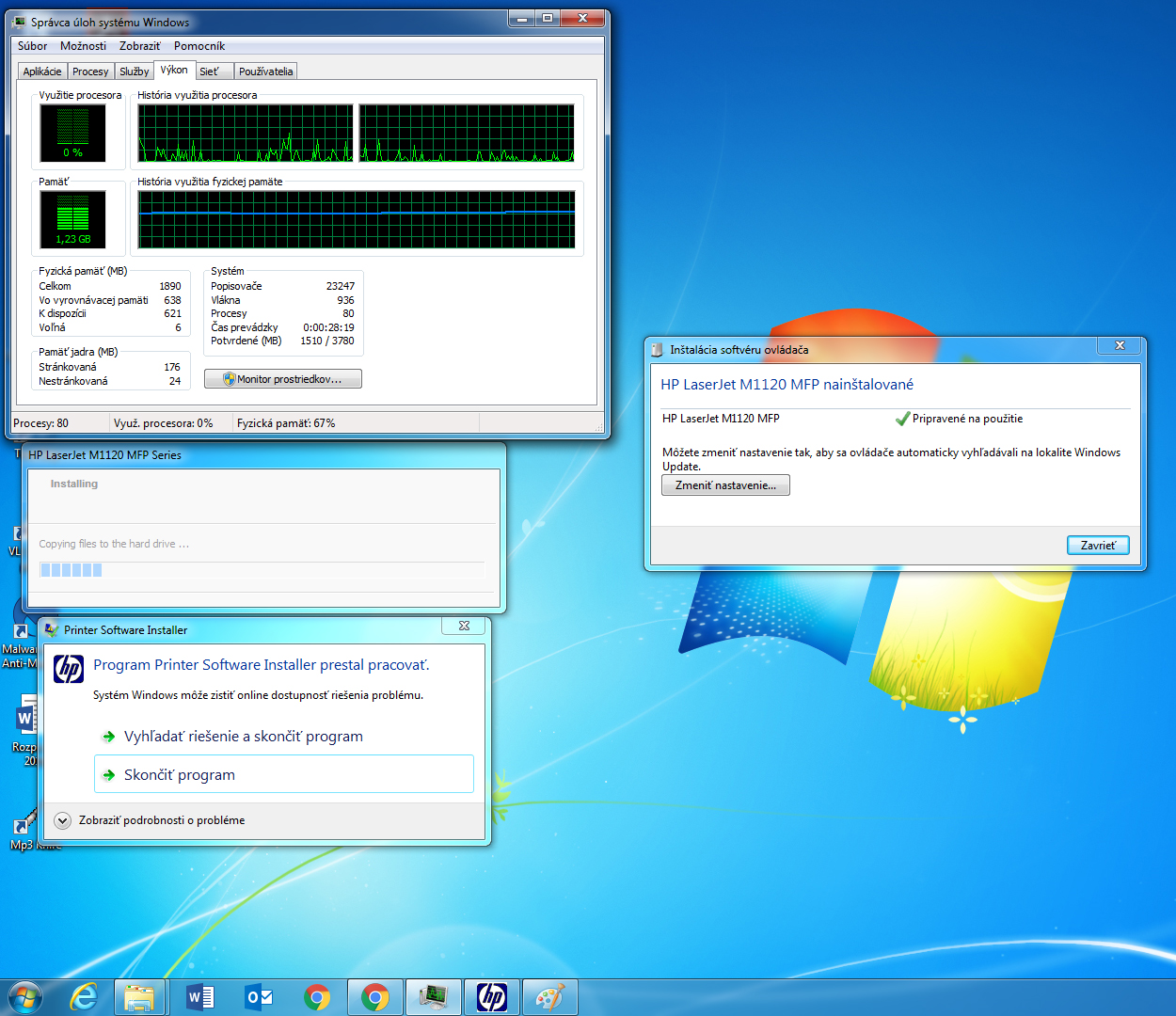Click Zmeniť nastavenie button
The height and width of the screenshot is (1016, 1176).
tap(725, 485)
